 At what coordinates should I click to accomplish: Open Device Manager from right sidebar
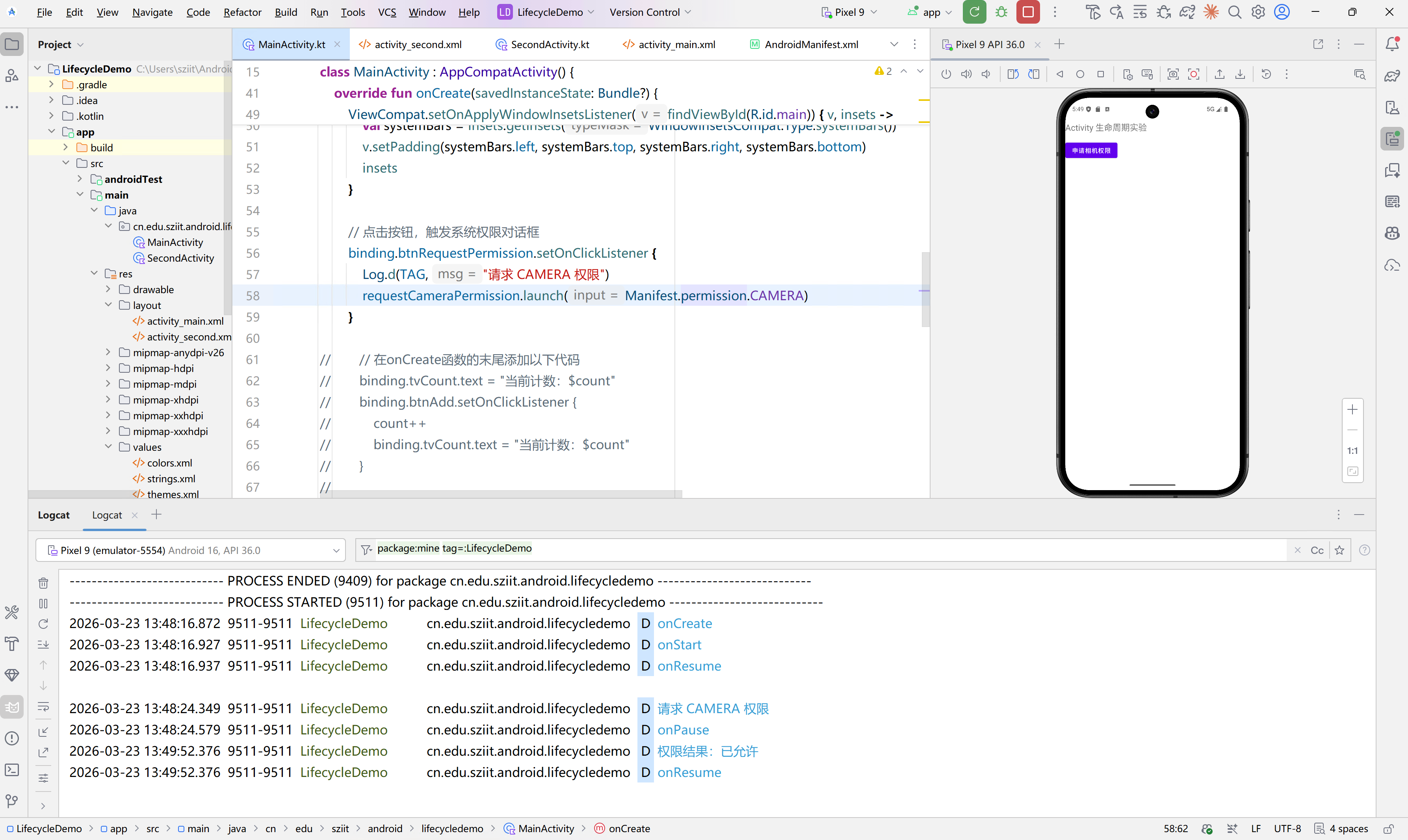(1392, 108)
